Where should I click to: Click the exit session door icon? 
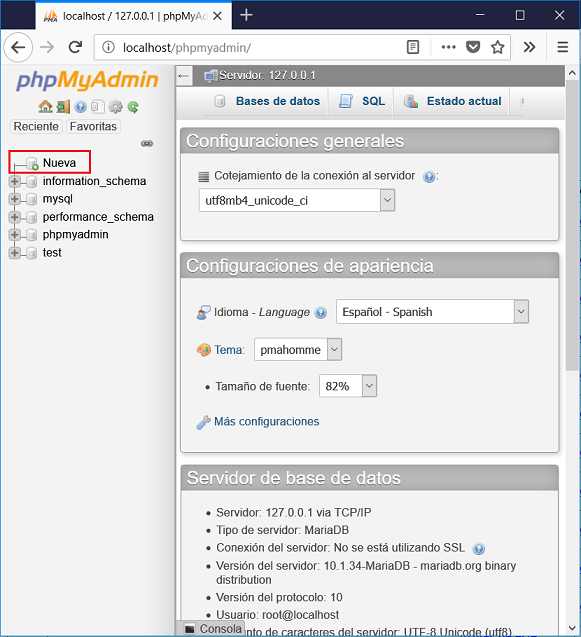click(63, 107)
